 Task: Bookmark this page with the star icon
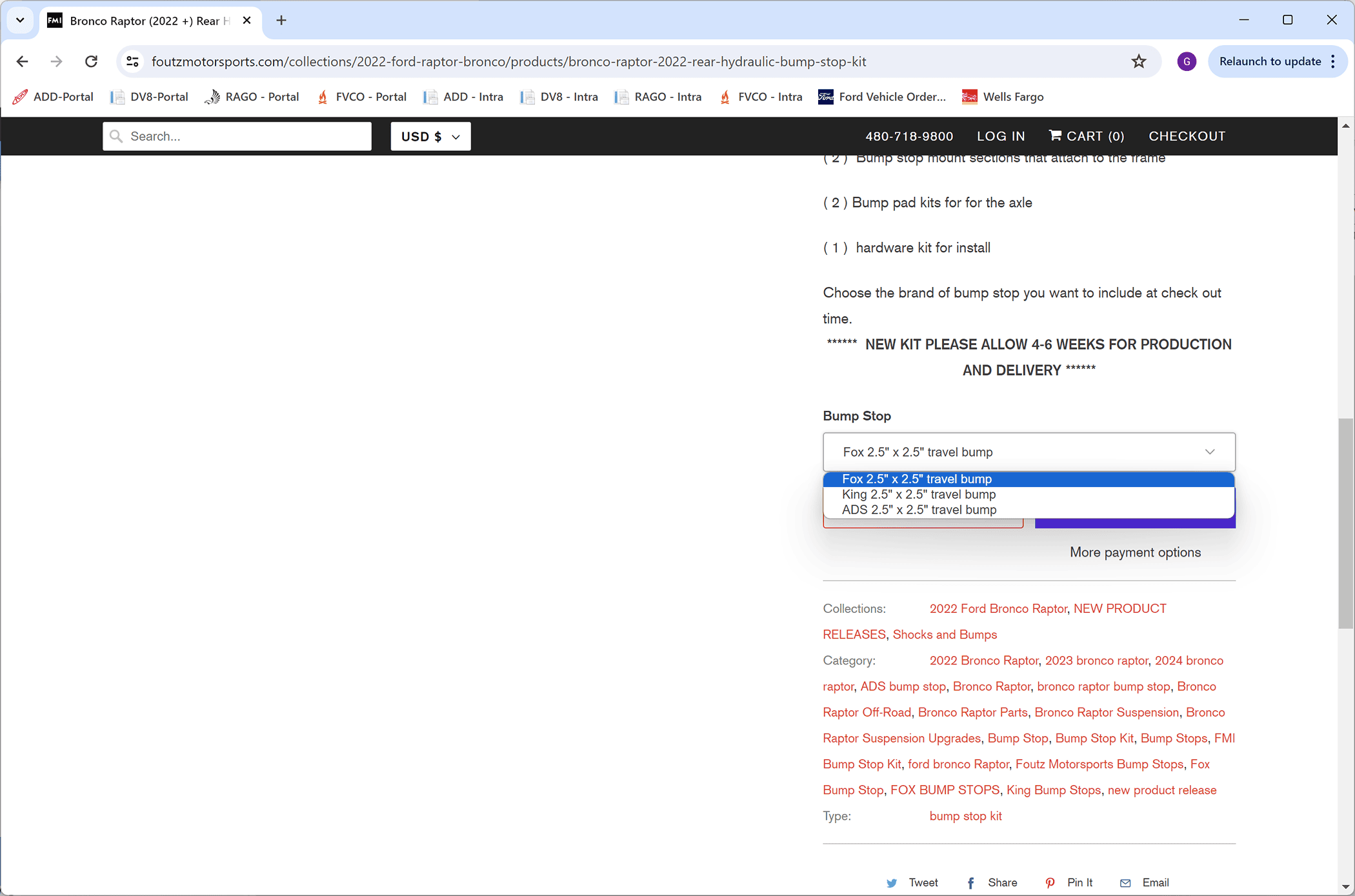1139,61
